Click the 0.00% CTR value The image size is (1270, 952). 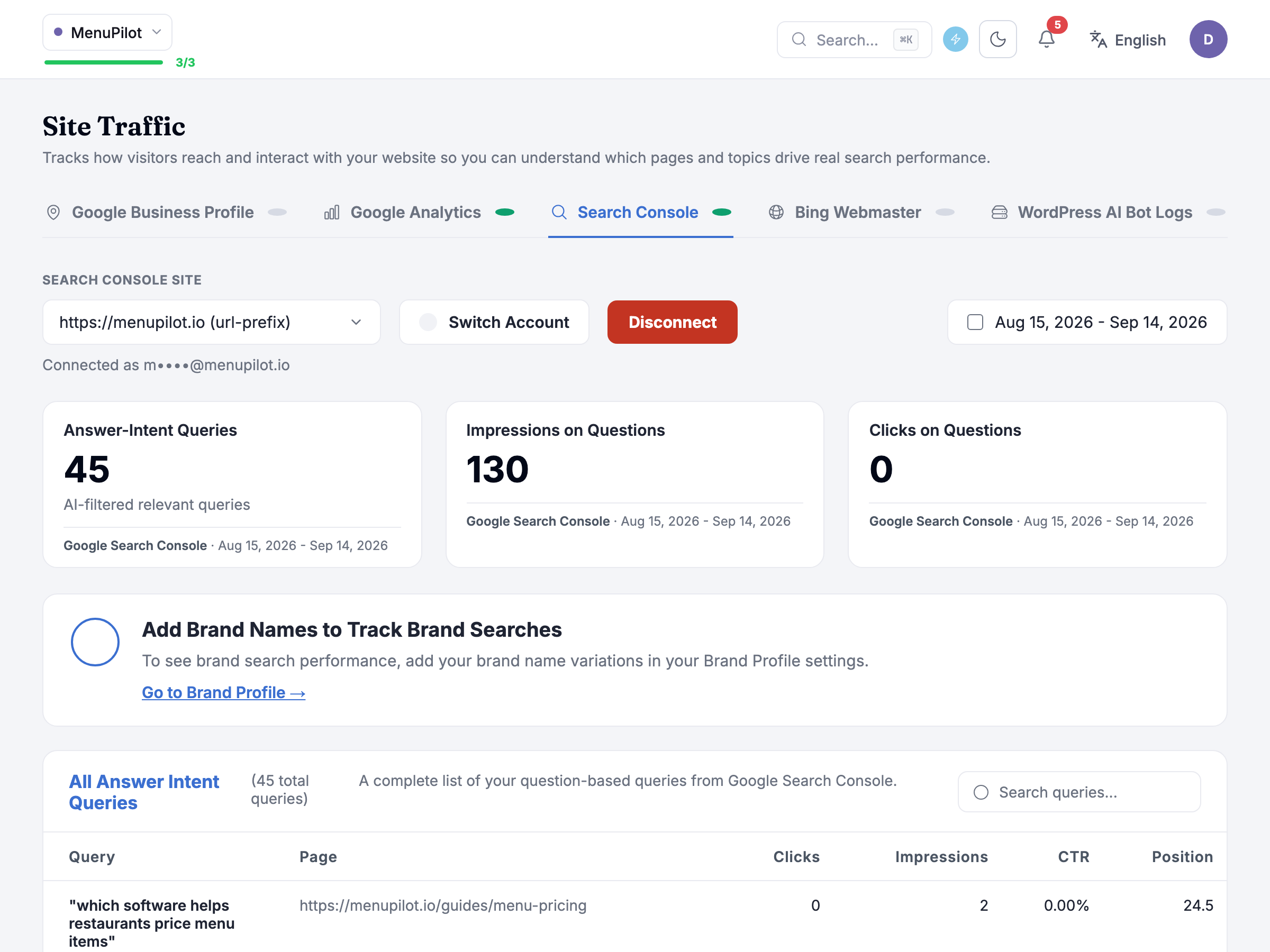pos(1066,905)
